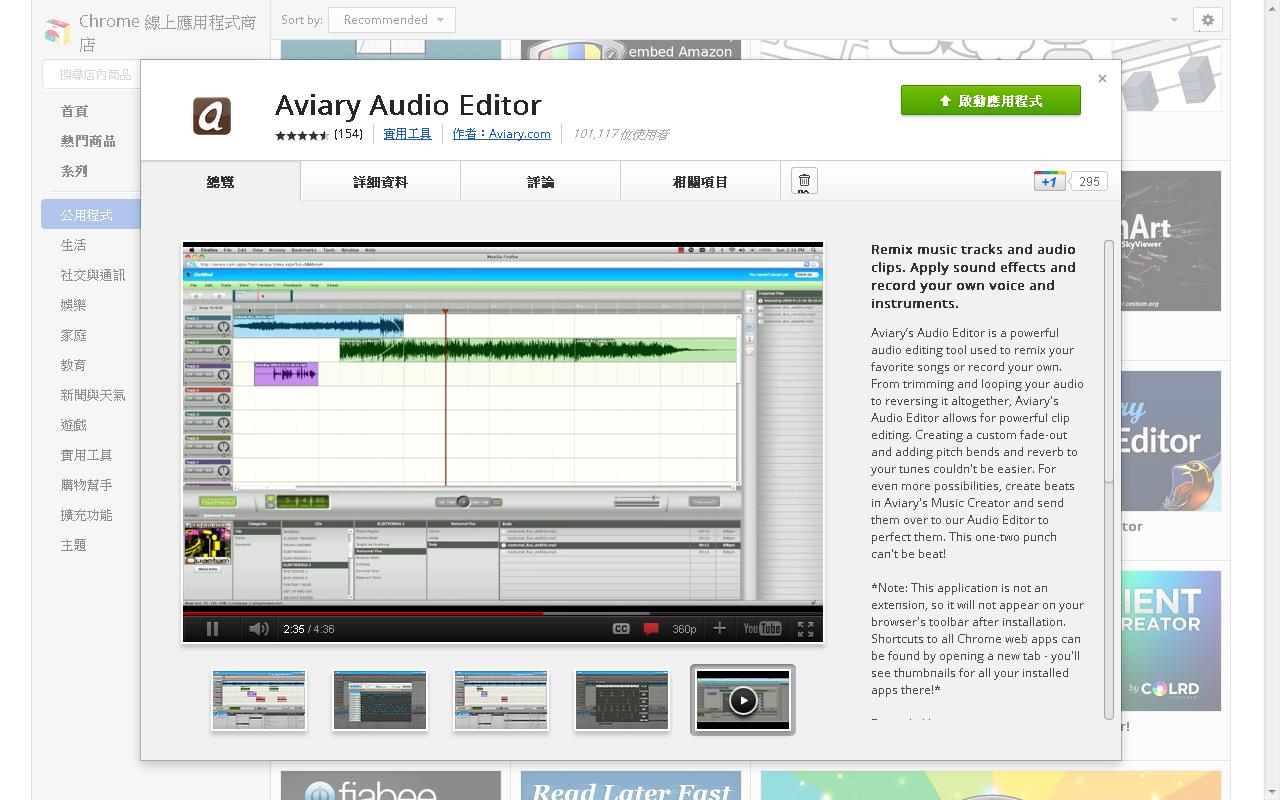Close the app detail dialog
The image size is (1280, 800).
point(1102,78)
